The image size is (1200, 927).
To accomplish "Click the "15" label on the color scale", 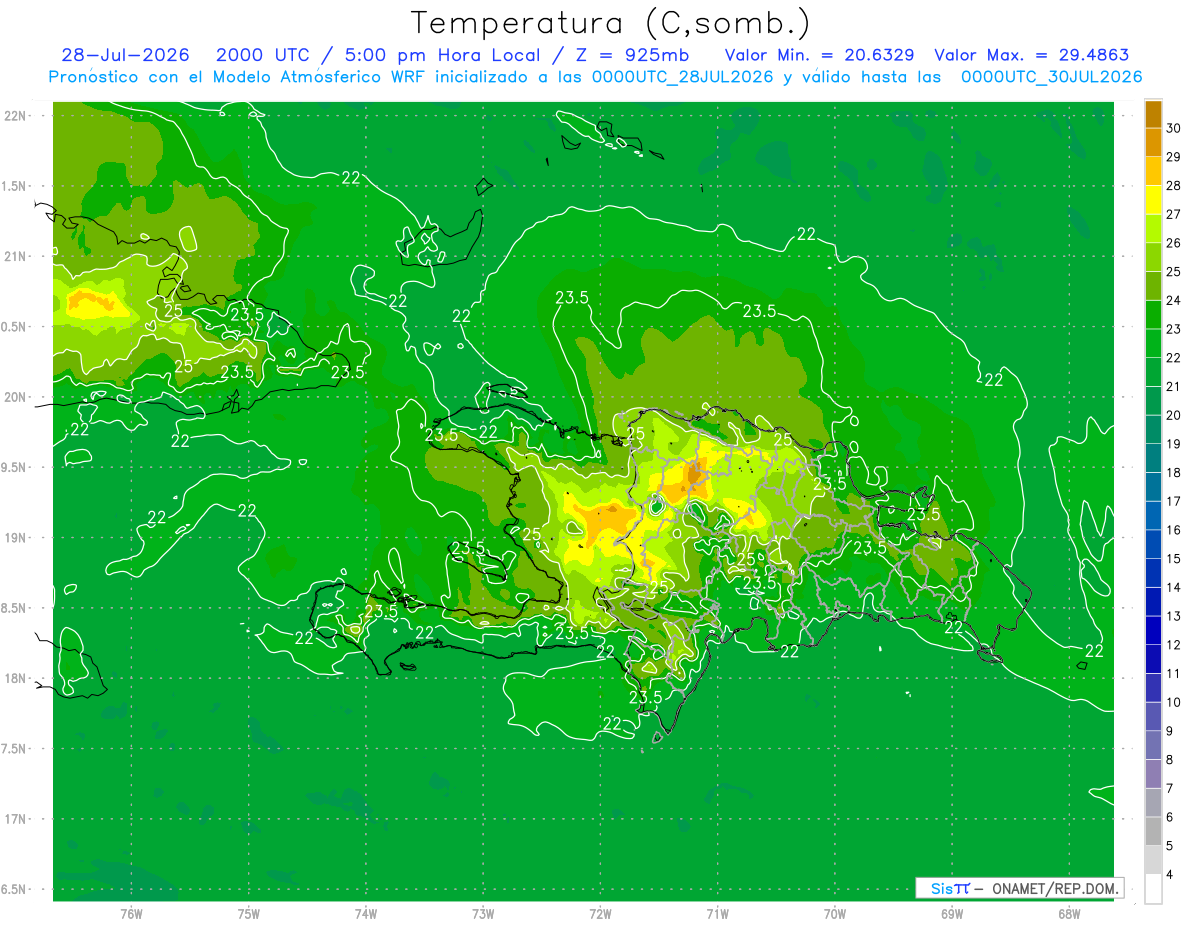I will click(x=1174, y=559).
